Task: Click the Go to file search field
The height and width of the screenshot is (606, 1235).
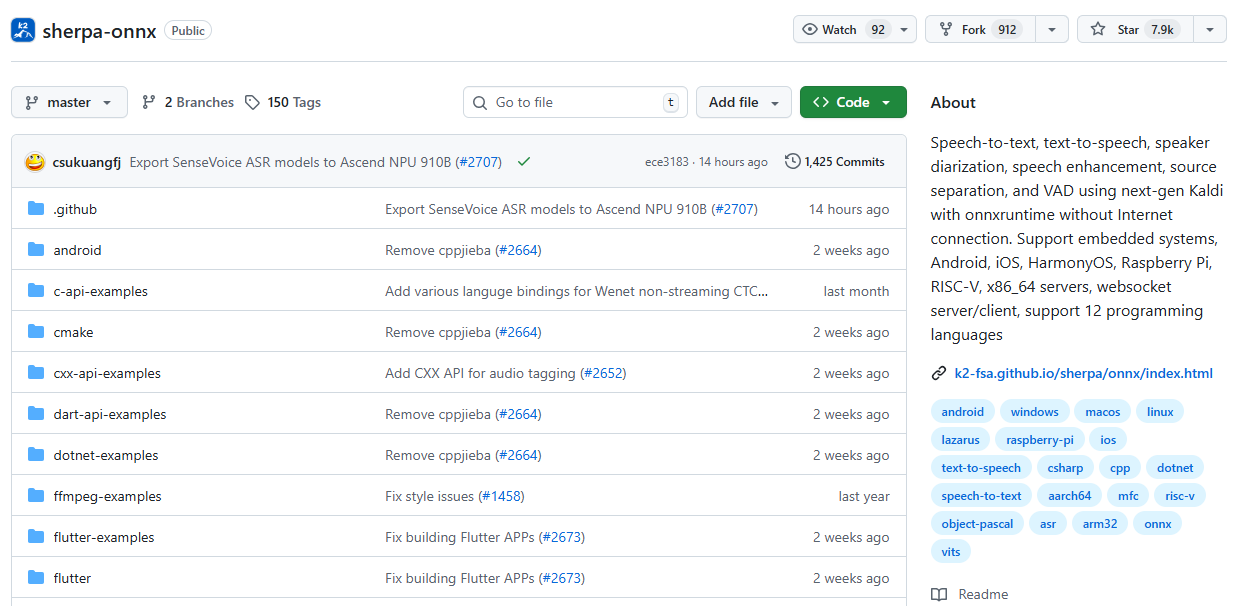Action: point(574,102)
